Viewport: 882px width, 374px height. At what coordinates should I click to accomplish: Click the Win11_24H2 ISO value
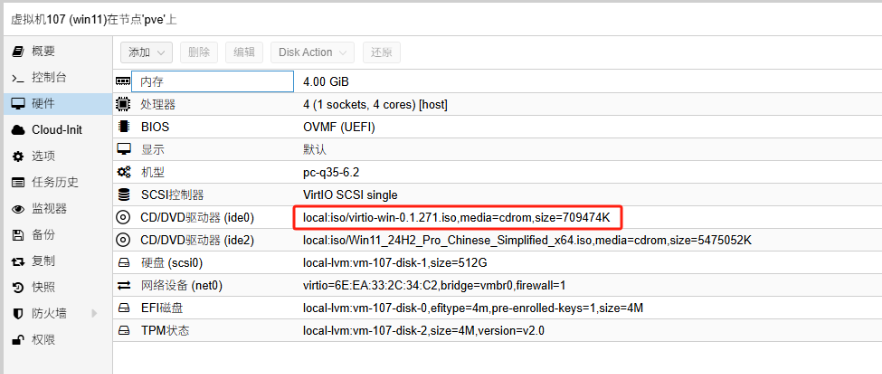(527, 241)
